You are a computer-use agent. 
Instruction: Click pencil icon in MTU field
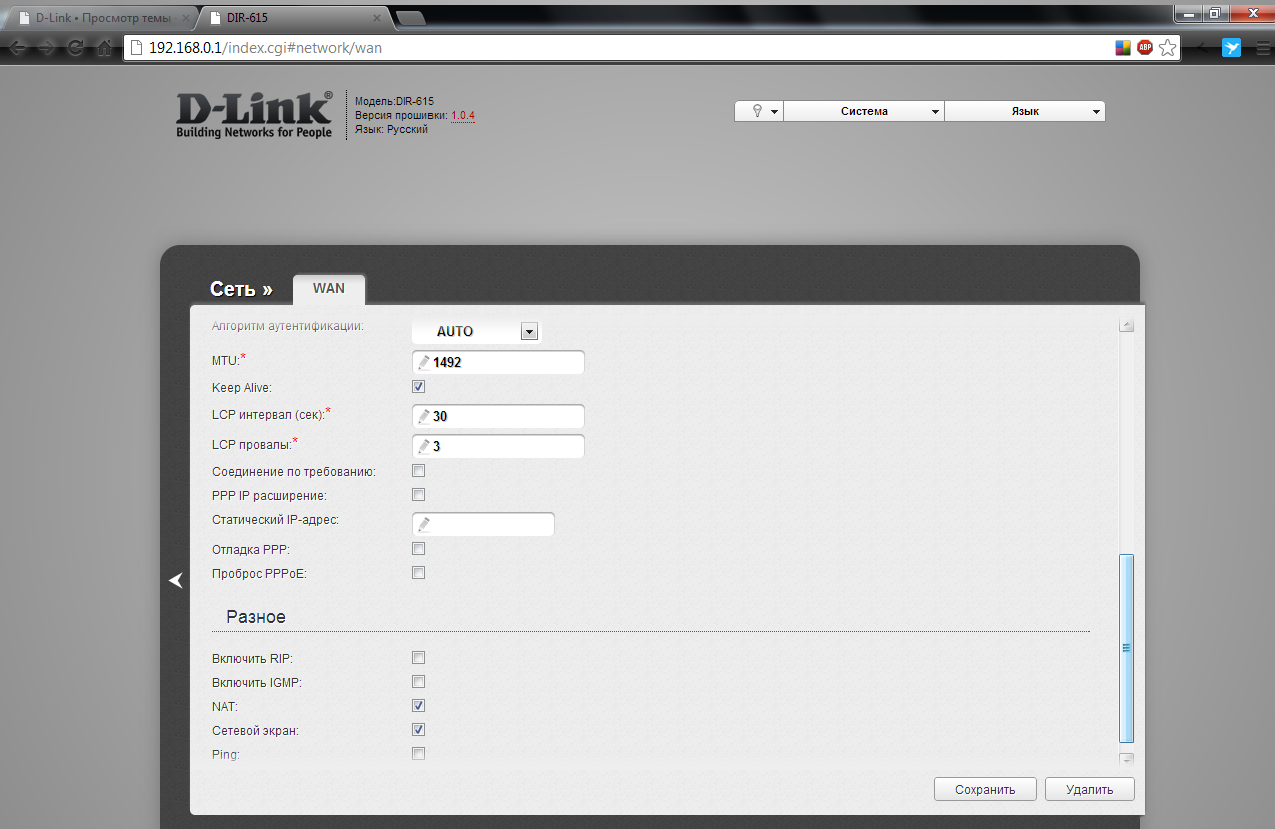coord(425,362)
